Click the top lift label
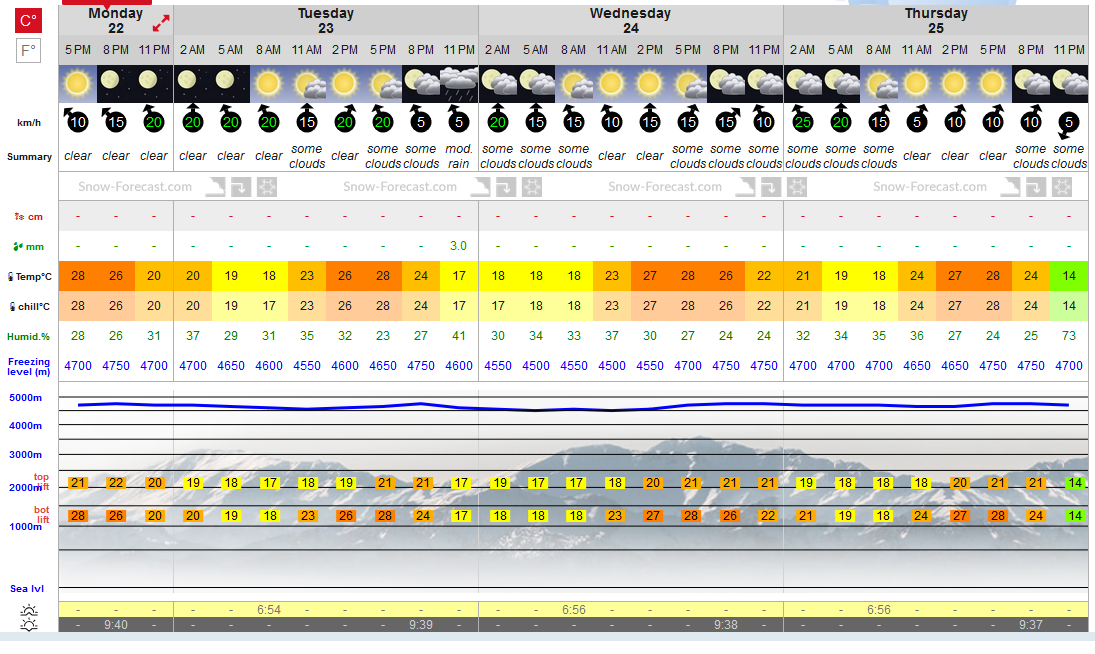Viewport: 1095px width, 654px height. 42,481
